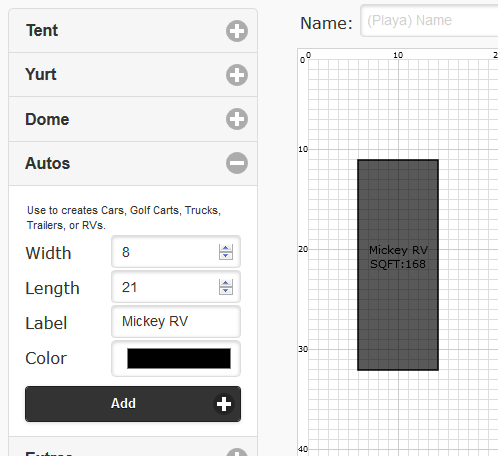
Task: Expand the Tent section plus icon
Action: coord(237,31)
